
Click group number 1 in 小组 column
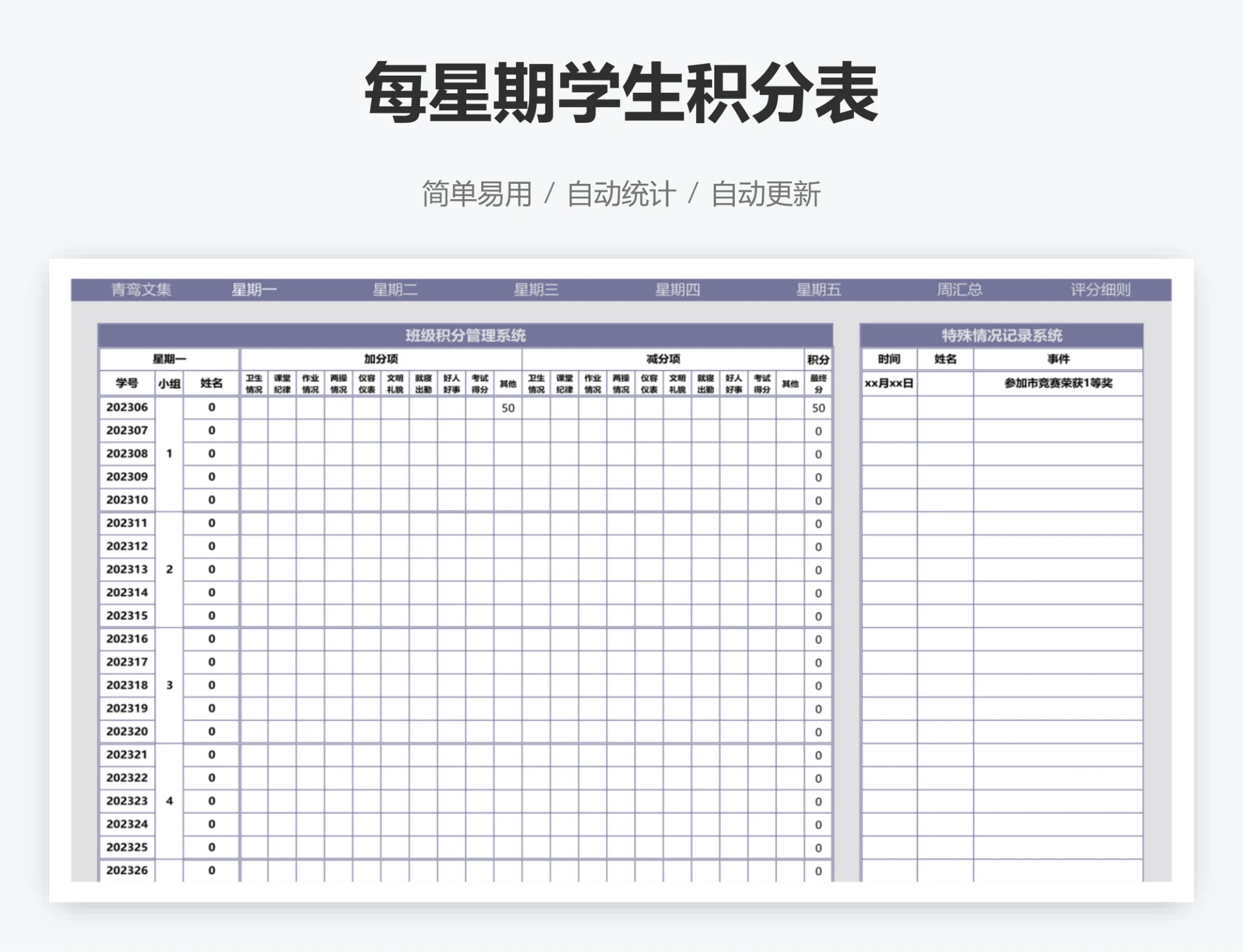click(x=168, y=453)
